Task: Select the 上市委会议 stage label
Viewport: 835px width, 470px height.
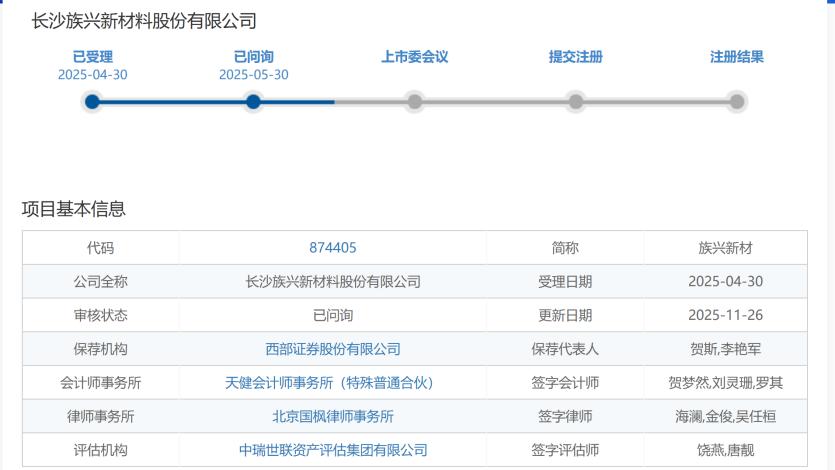Action: point(414,57)
